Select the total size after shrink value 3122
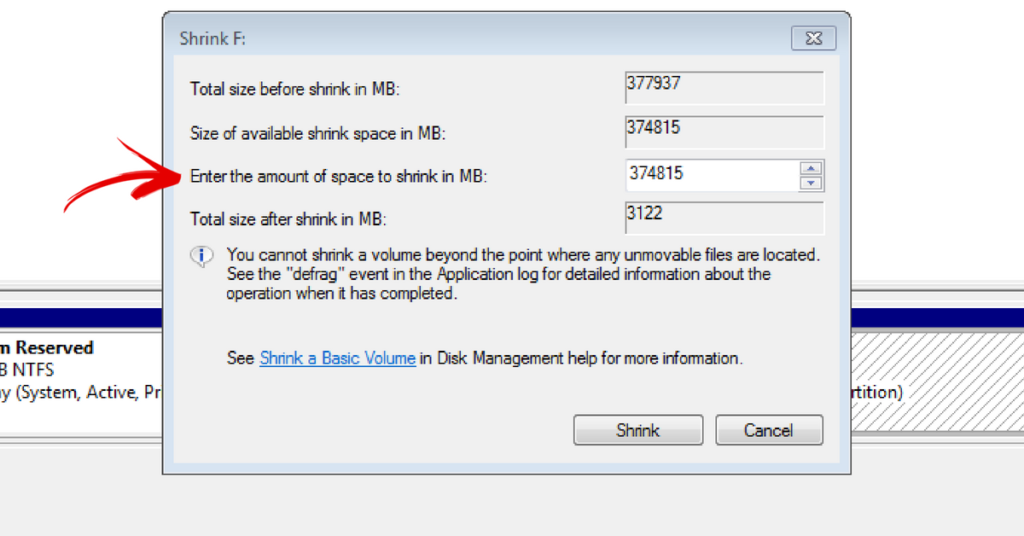The image size is (1024, 536). click(724, 218)
